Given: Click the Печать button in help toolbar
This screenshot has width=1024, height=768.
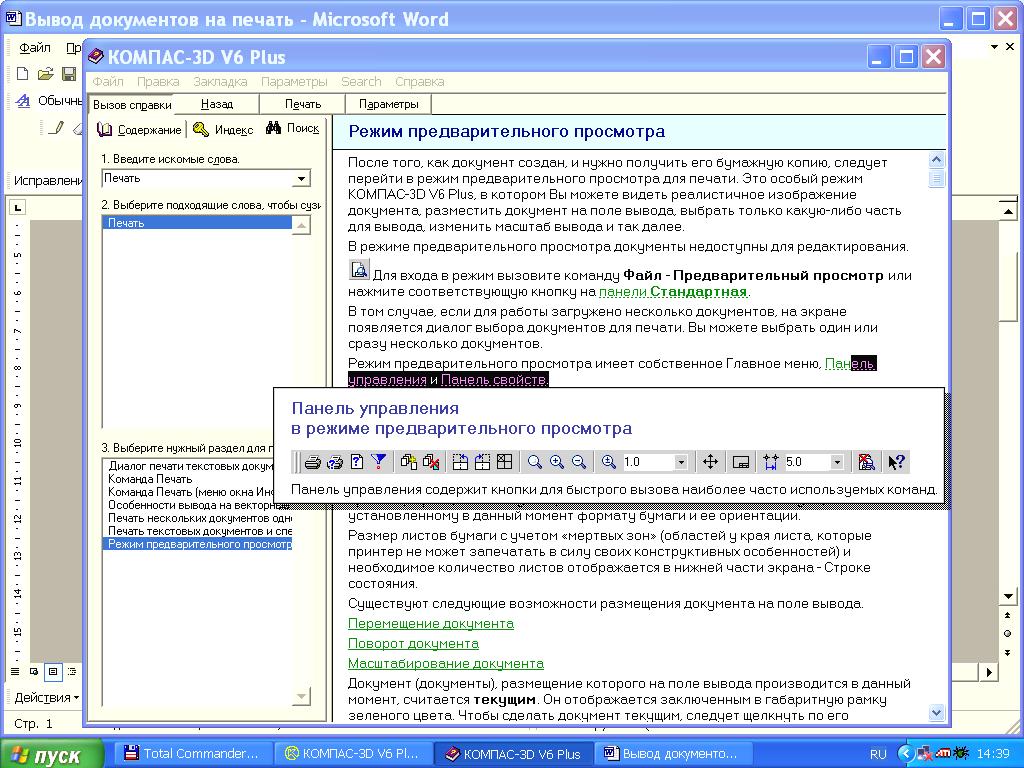Looking at the screenshot, I should [303, 104].
